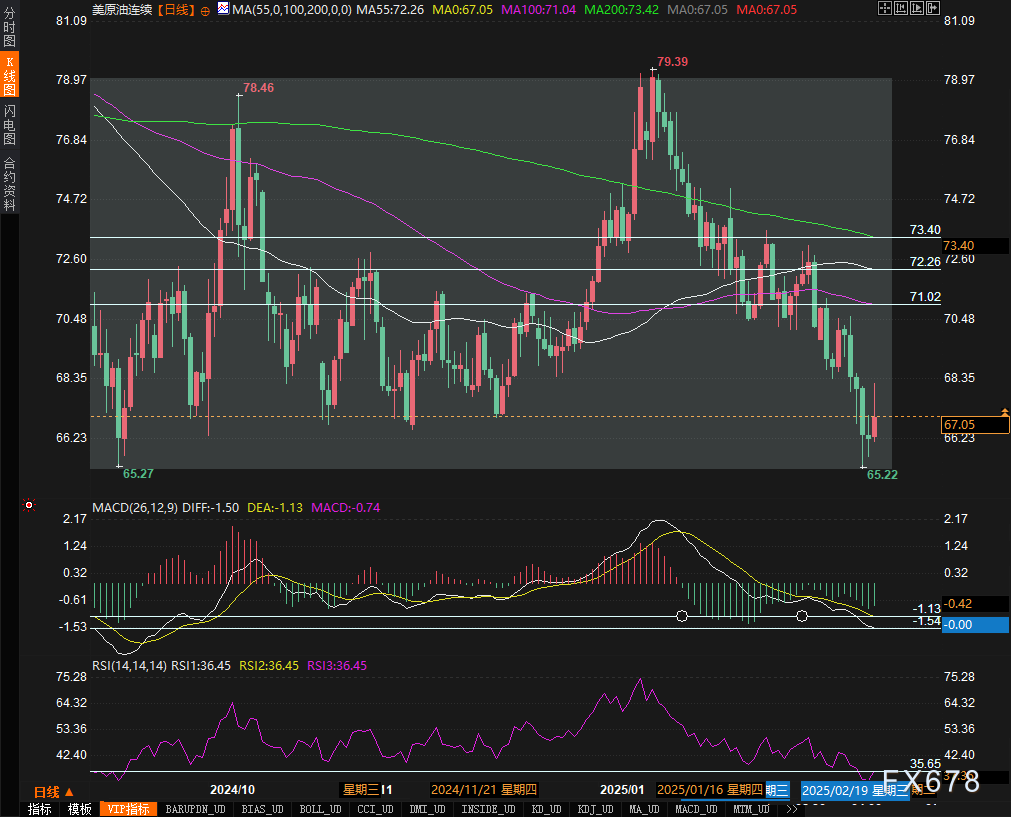Expand the 日线 period selector at bottom left
The height and width of the screenshot is (817, 1011).
[54, 791]
